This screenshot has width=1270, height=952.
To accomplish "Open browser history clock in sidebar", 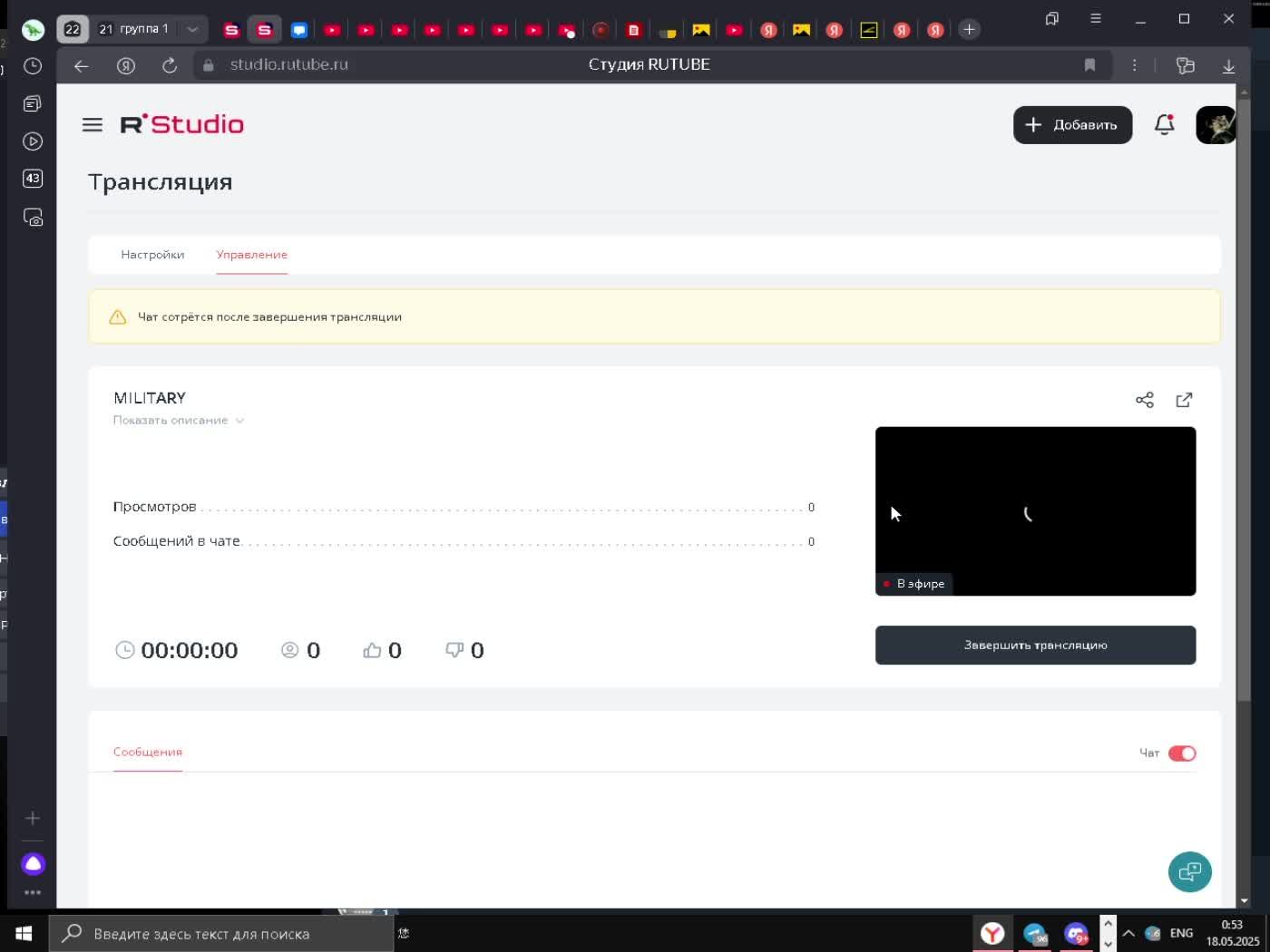I will coord(33,66).
